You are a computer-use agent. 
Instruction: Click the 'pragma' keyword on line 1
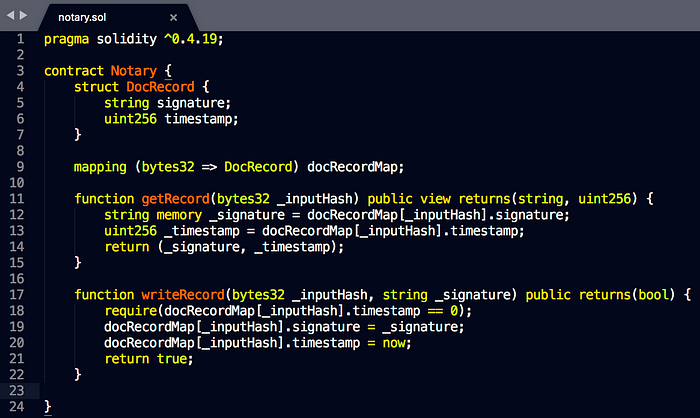(x=67, y=39)
